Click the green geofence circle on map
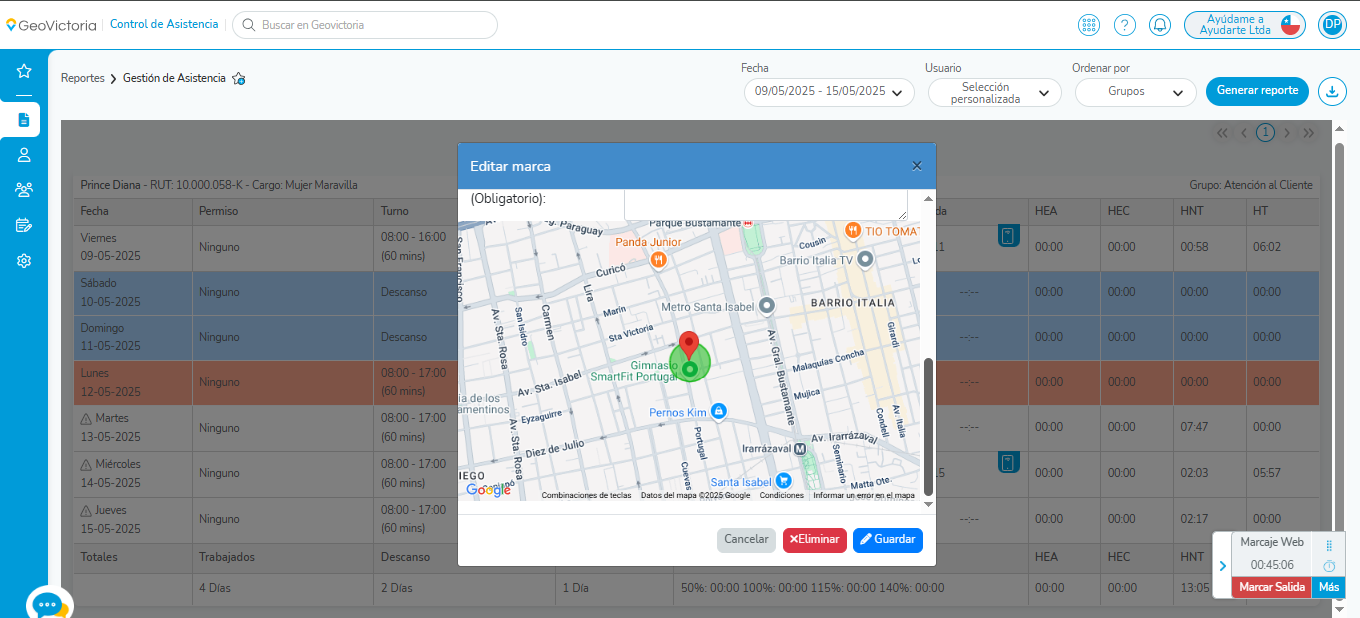 coord(688,363)
